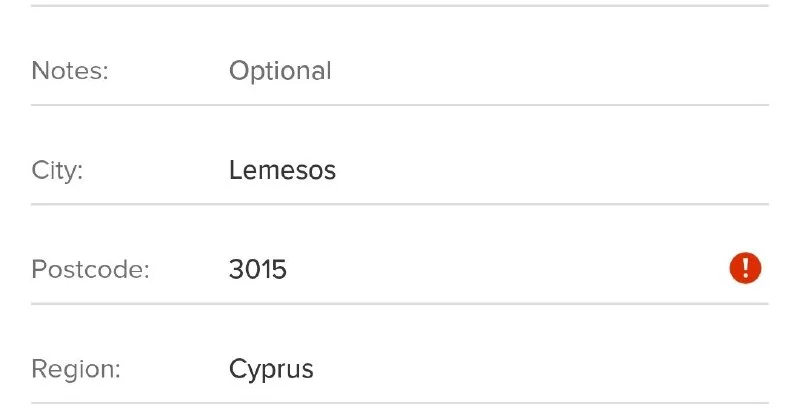Click the divider line beneath the Notes row
The image size is (800, 416).
pos(400,105)
